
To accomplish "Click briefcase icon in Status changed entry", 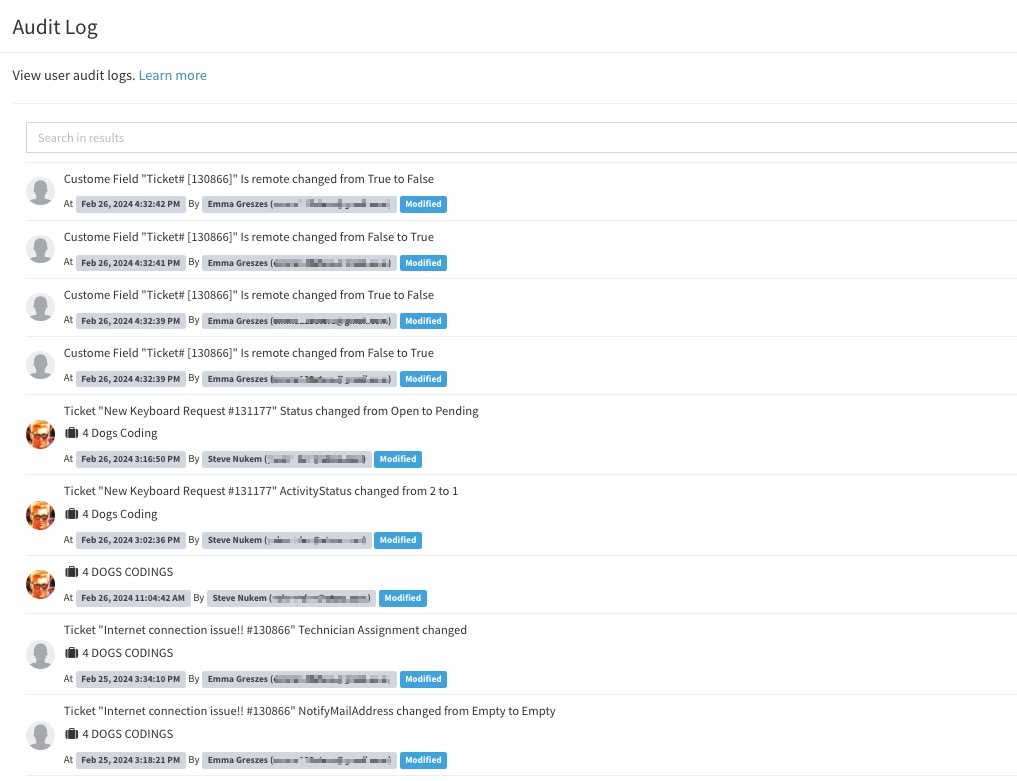I will [71, 433].
